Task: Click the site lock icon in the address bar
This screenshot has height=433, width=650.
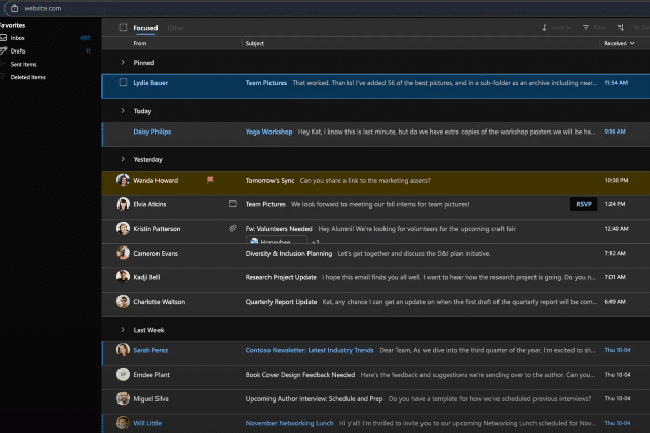Action: coord(15,7)
